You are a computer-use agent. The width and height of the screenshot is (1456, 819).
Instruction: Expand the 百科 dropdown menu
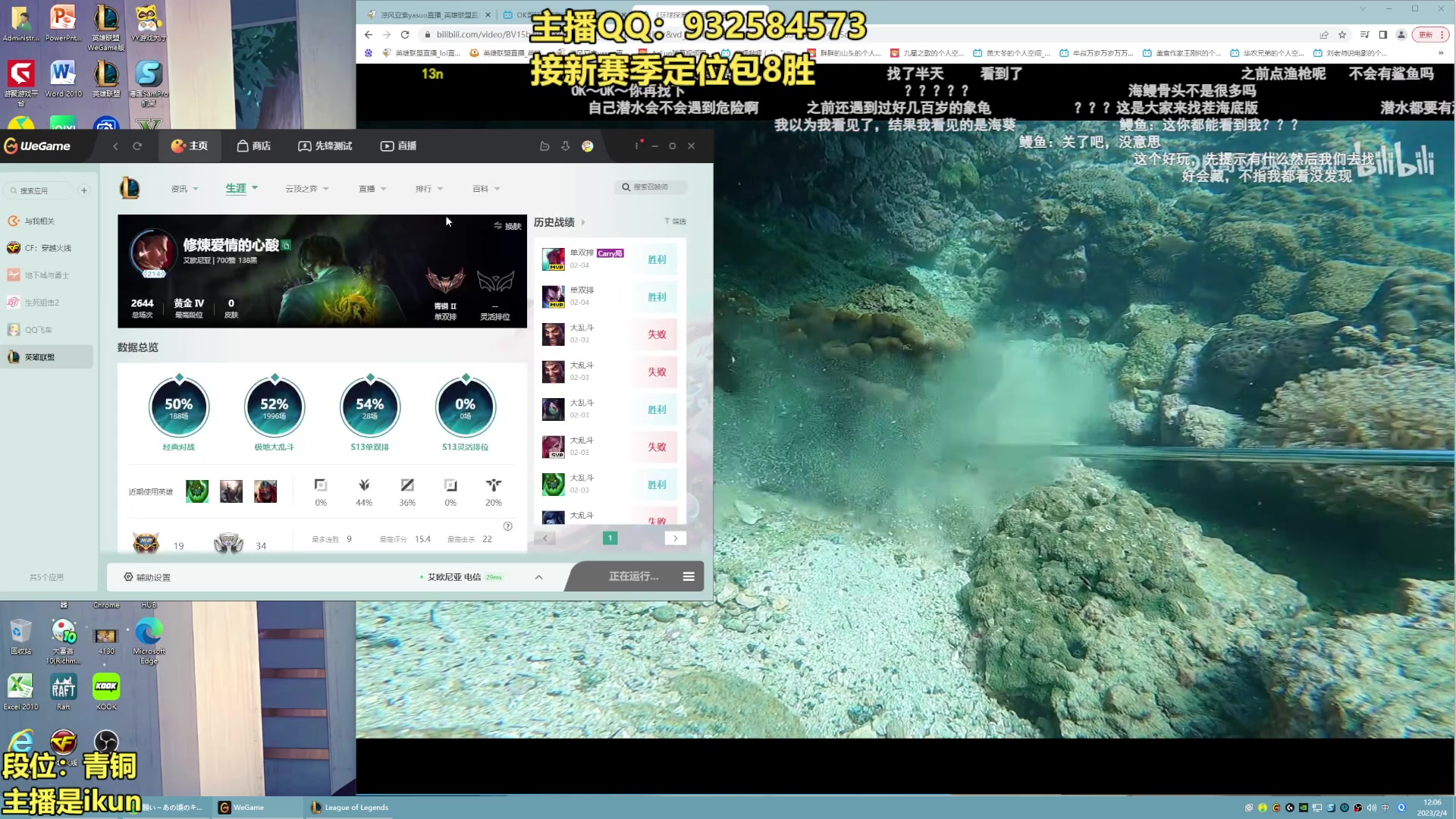486,189
